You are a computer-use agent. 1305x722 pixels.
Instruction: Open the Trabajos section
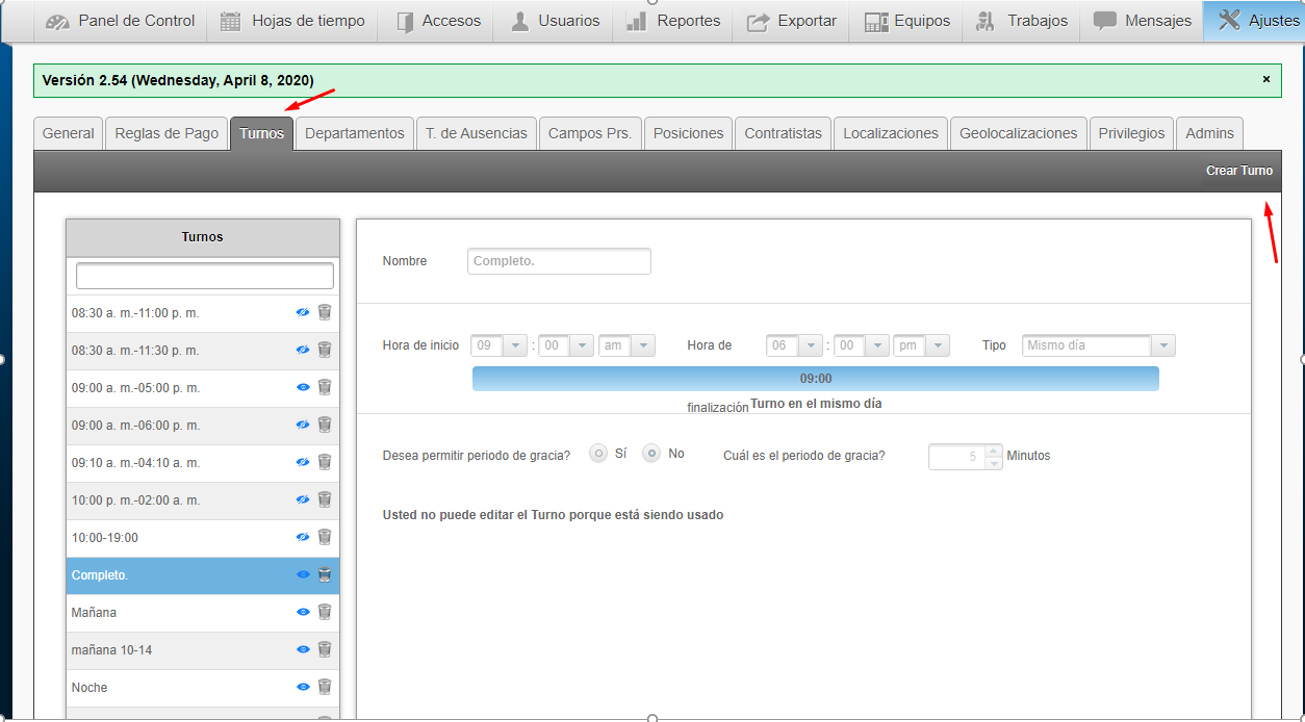click(x=1022, y=21)
